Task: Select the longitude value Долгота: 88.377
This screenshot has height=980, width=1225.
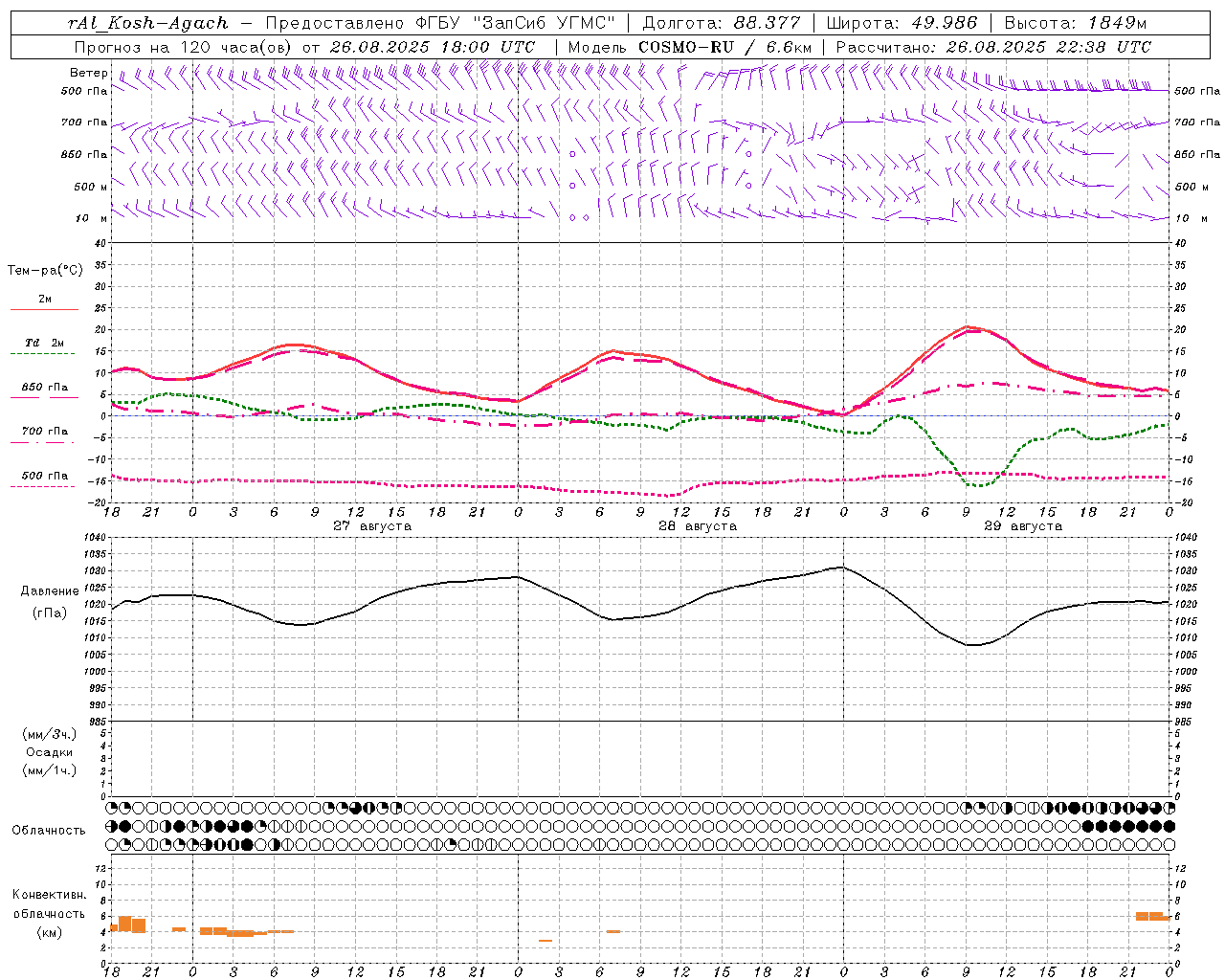Action: pyautogui.click(x=721, y=23)
